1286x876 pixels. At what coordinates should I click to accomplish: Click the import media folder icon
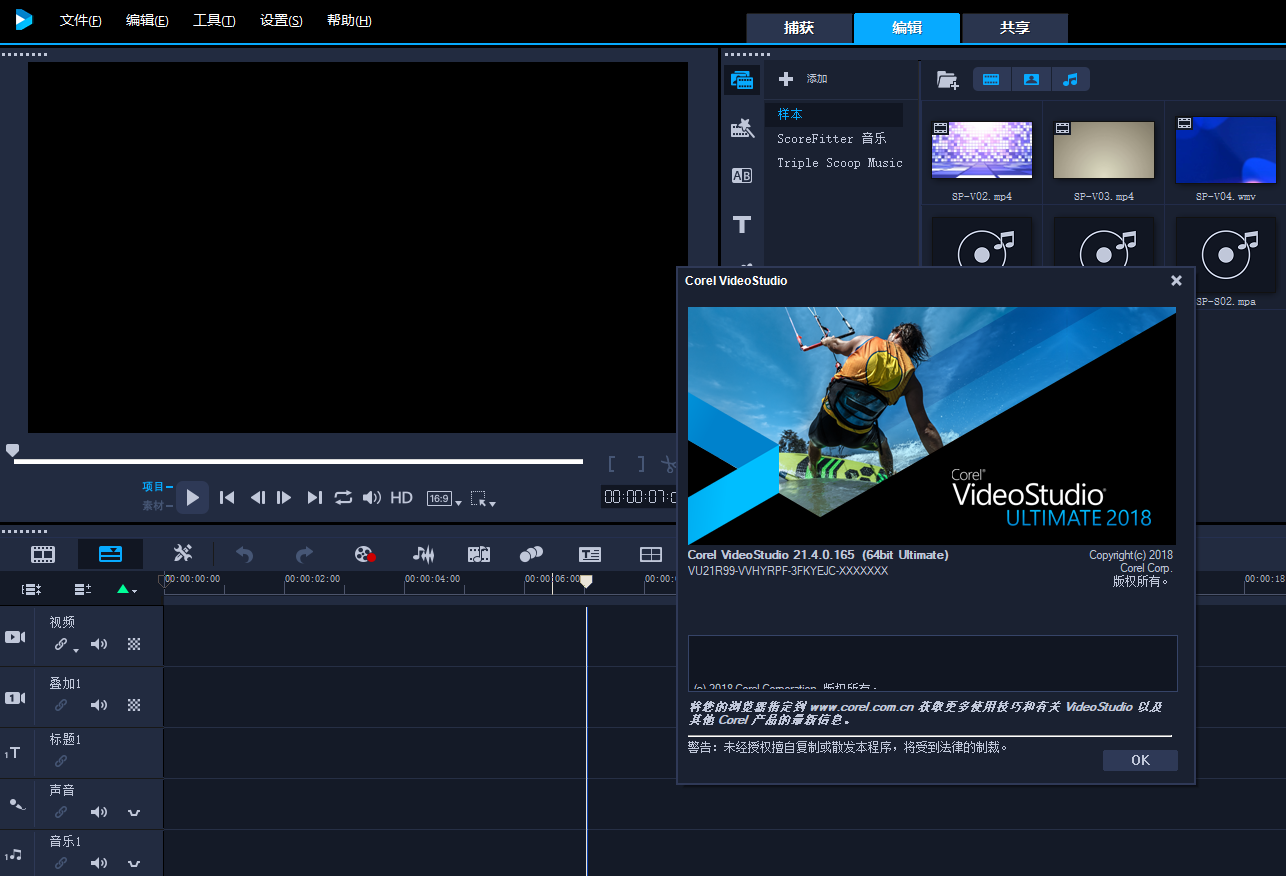point(947,79)
